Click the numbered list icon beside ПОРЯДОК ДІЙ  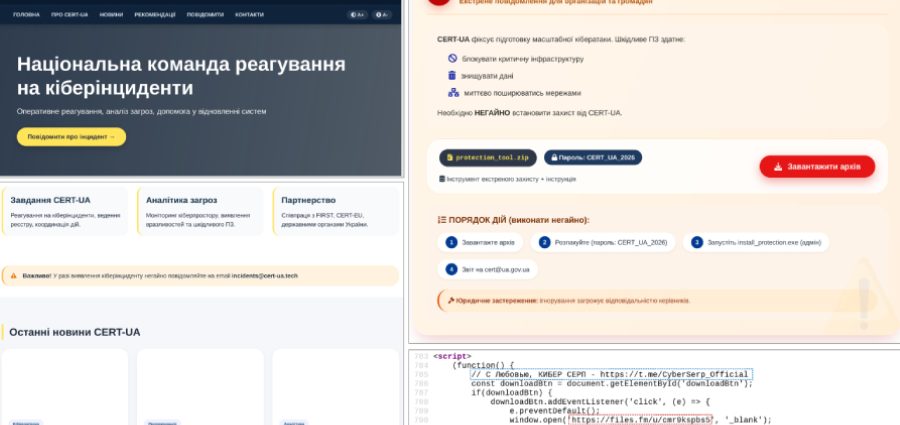coord(442,219)
